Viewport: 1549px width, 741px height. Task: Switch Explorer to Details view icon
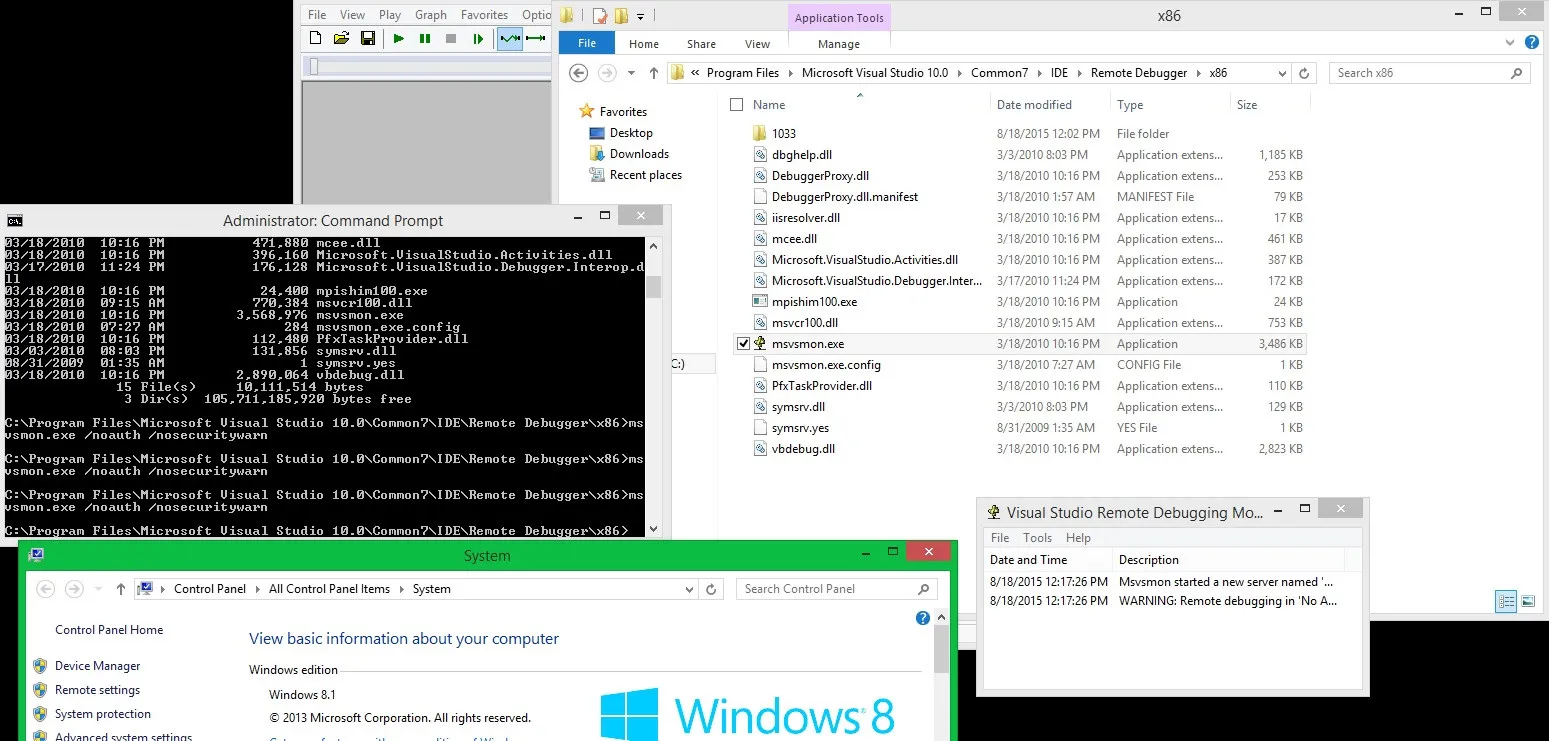1506,601
